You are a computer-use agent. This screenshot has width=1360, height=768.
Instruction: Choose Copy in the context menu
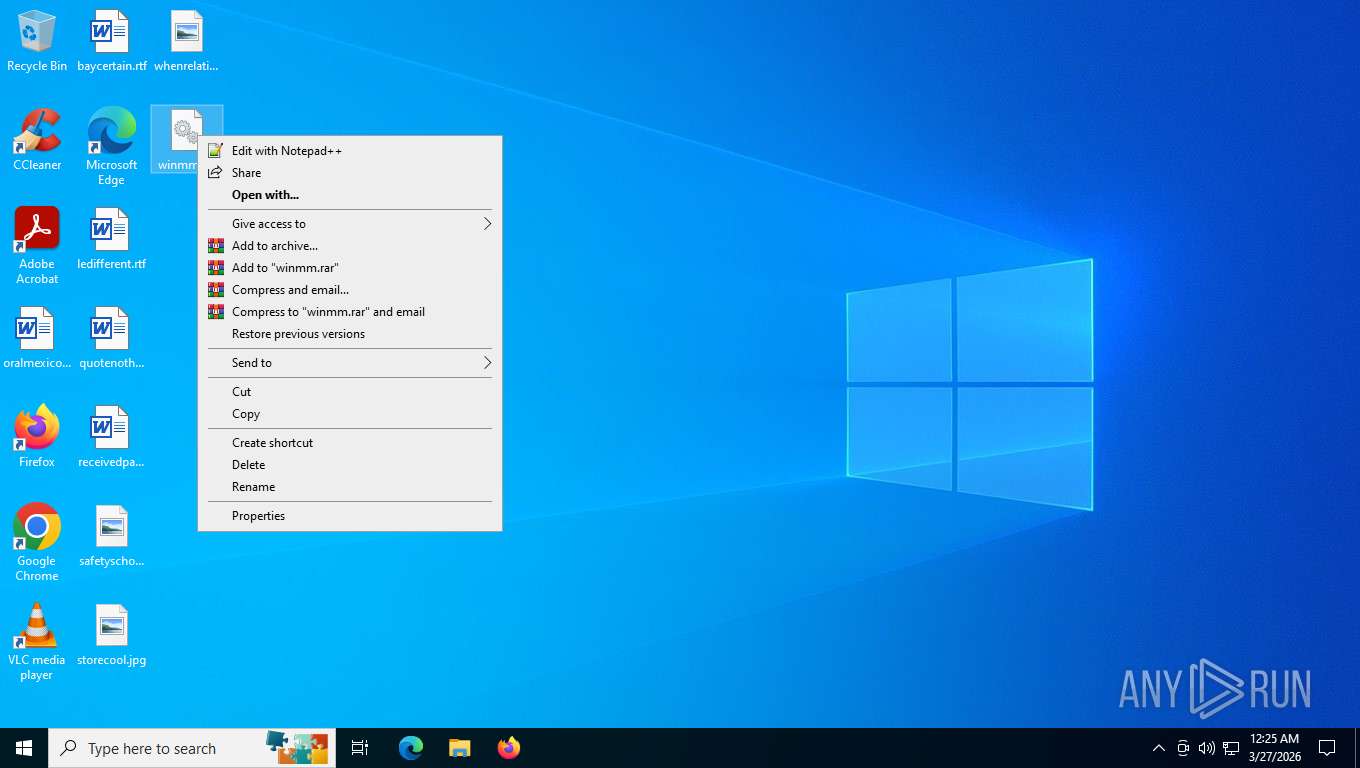350,414
